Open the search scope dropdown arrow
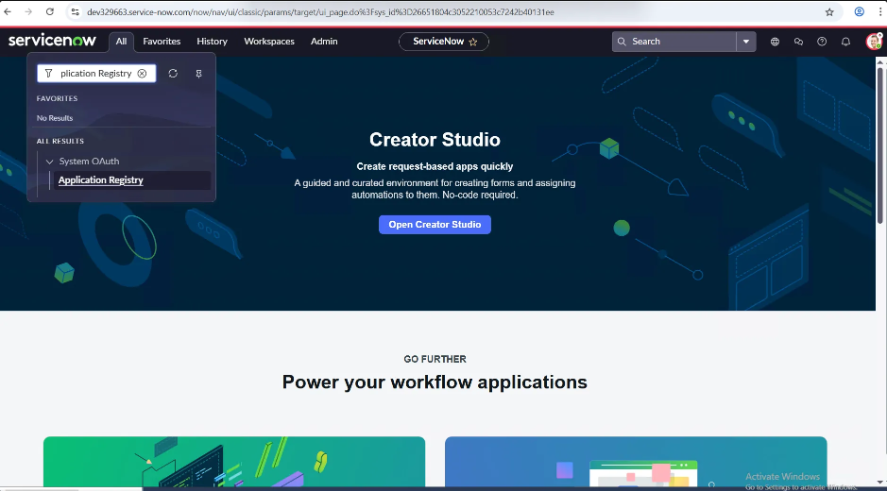The image size is (887, 491). [746, 41]
